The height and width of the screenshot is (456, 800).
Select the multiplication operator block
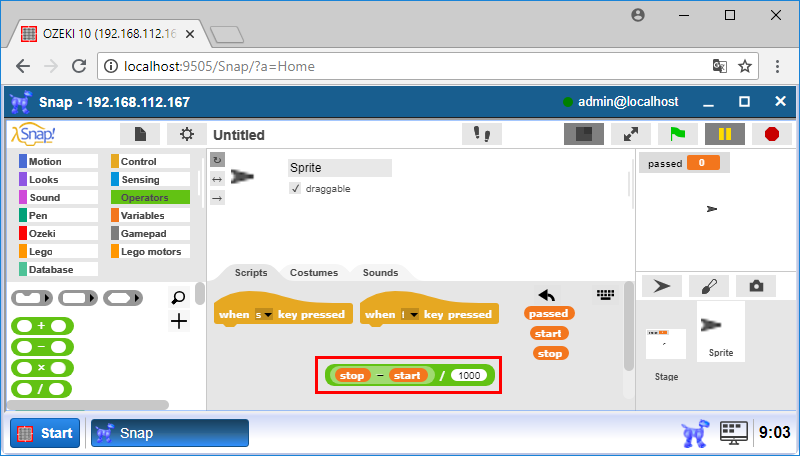pos(42,368)
